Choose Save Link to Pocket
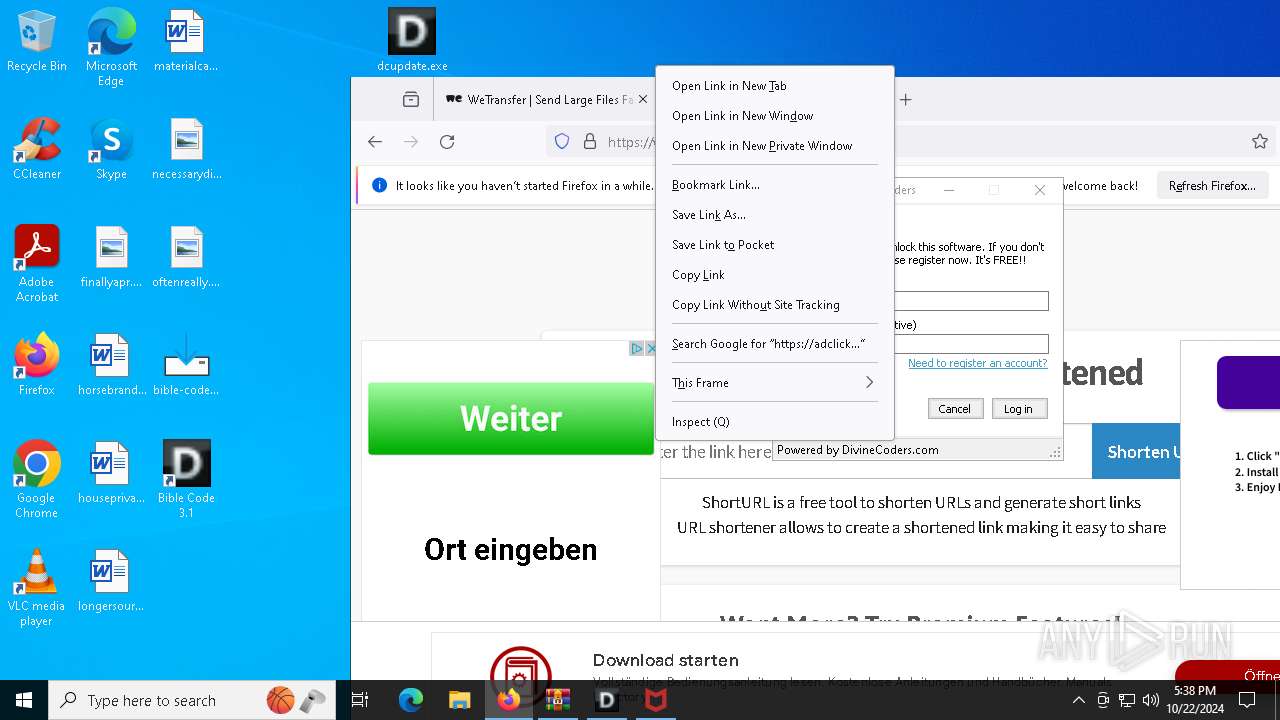 [x=775, y=245]
